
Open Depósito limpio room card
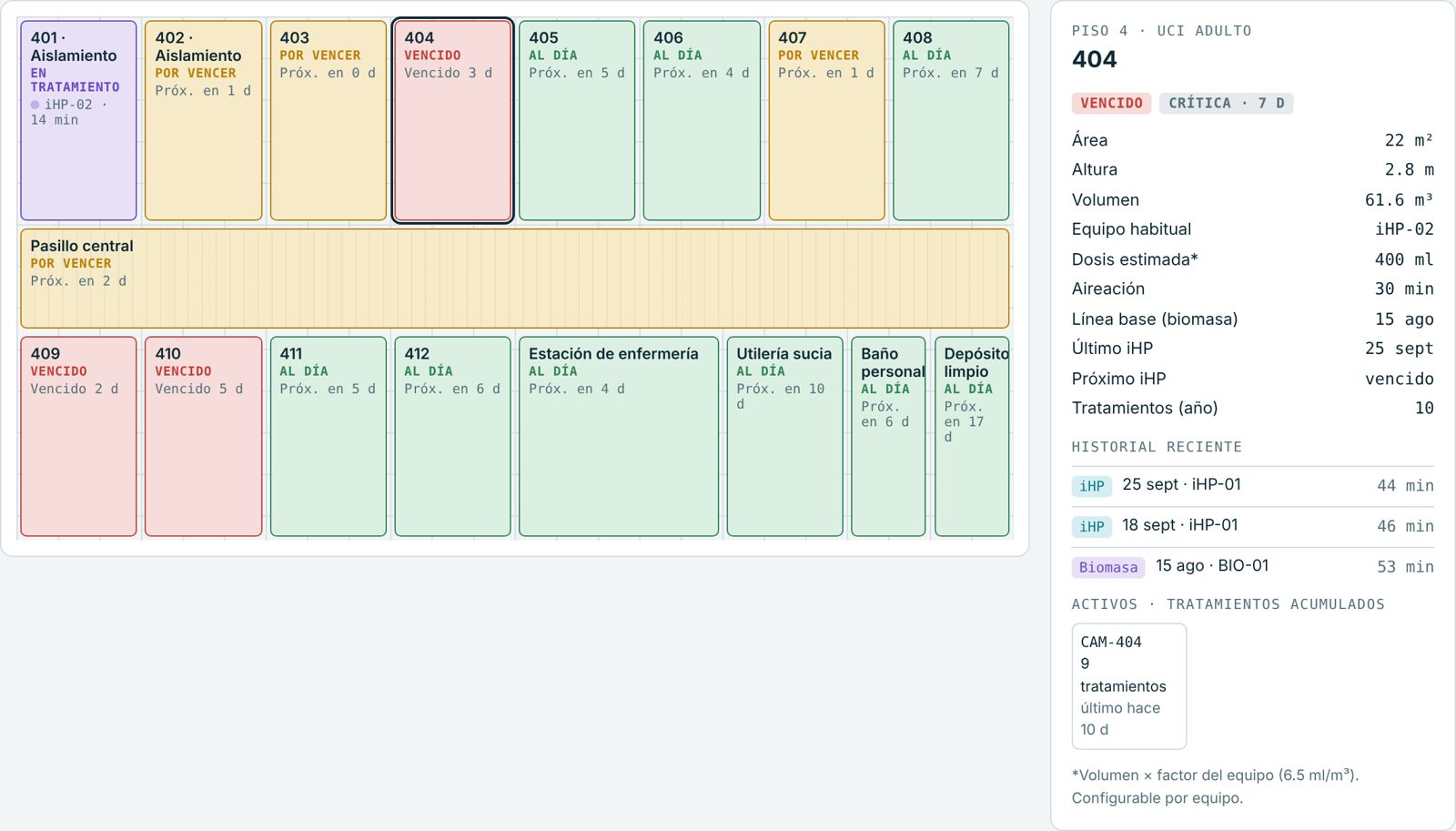tap(972, 436)
